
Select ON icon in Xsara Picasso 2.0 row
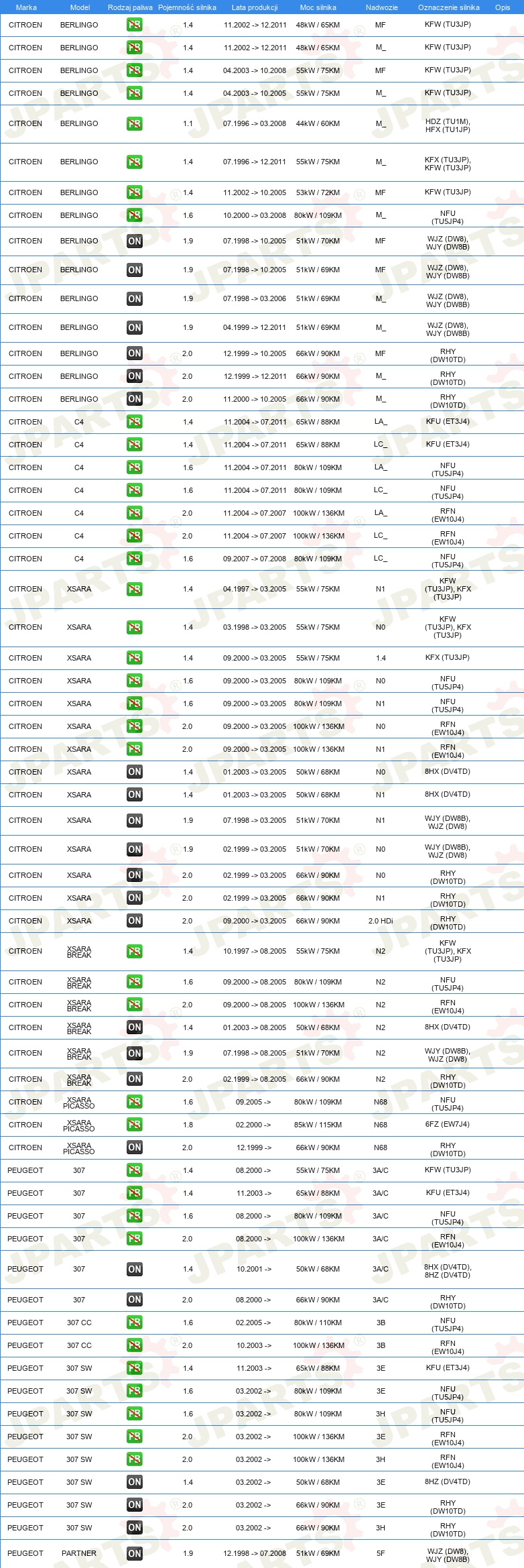point(134,1147)
